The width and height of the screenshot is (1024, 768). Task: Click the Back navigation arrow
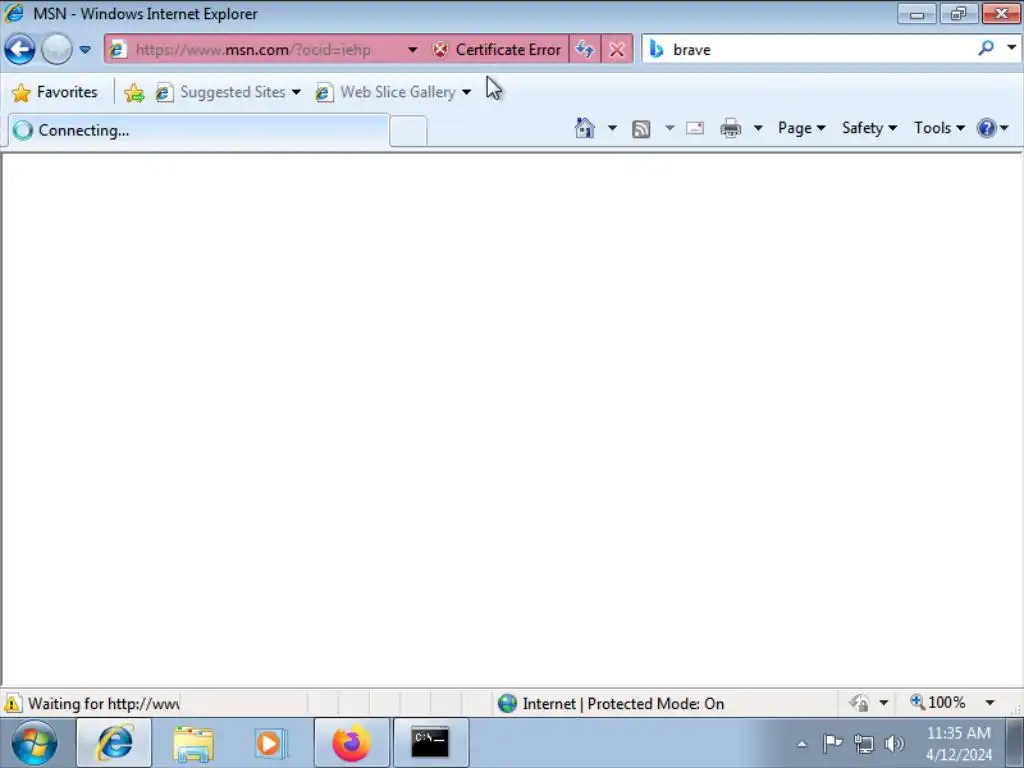(x=20, y=50)
